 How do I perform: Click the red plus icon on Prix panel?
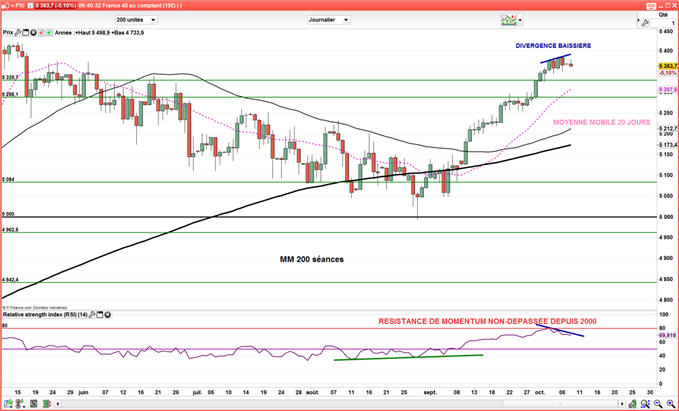coord(41,32)
